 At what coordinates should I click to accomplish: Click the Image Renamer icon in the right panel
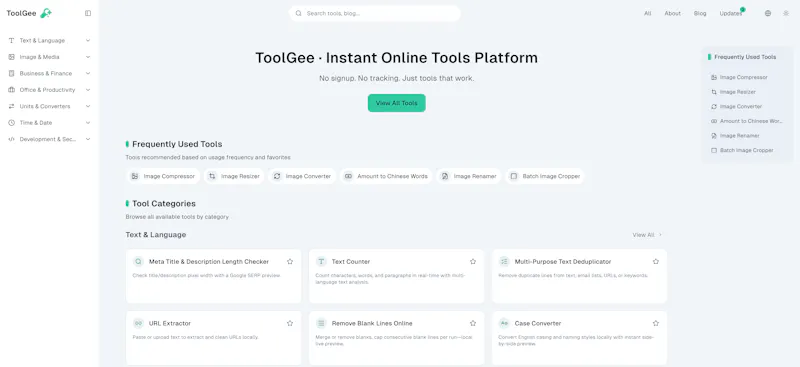(714, 136)
